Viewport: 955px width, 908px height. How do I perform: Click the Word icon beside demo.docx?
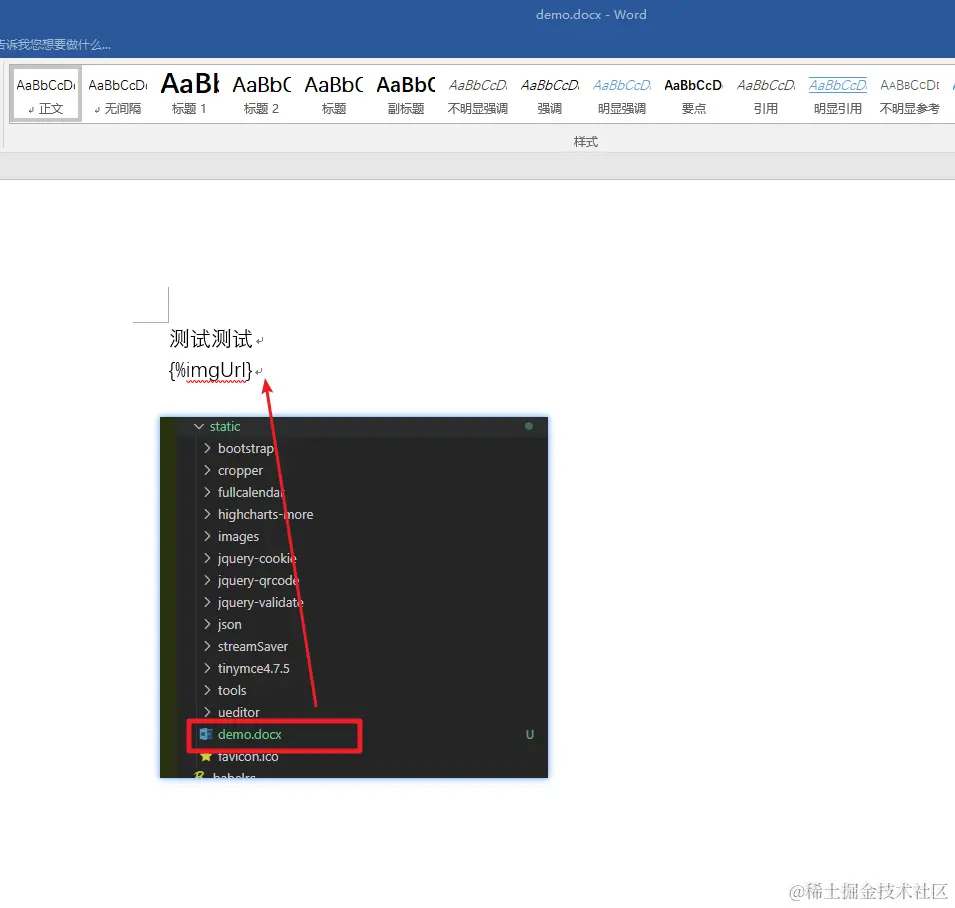(206, 734)
